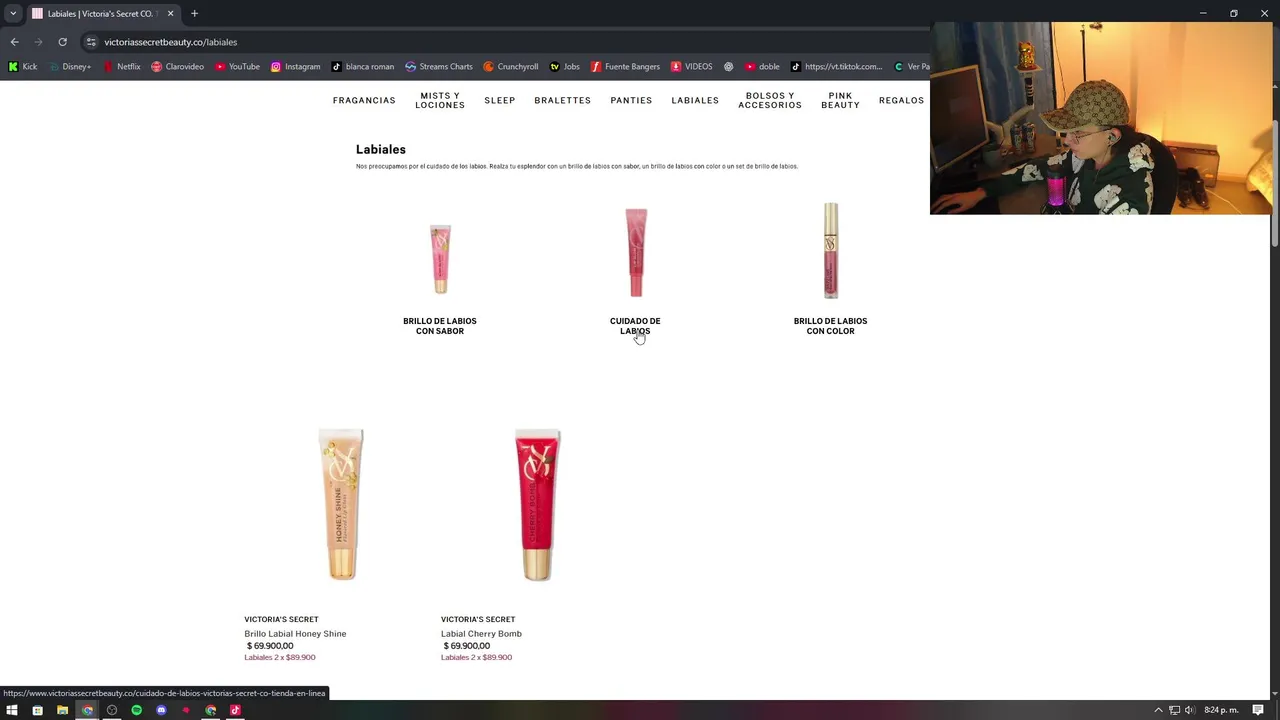
Task: Open the Windows Start menu
Action: (12, 710)
